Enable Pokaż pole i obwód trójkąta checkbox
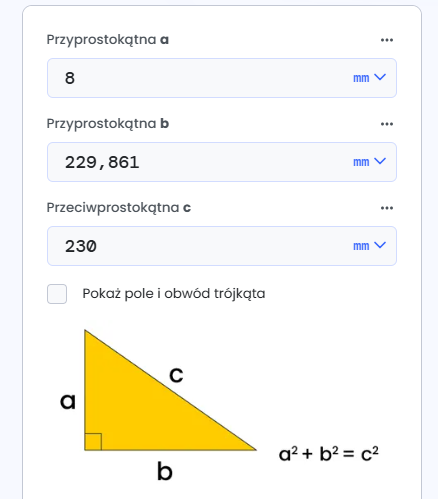The image size is (438, 499). click(x=57, y=294)
